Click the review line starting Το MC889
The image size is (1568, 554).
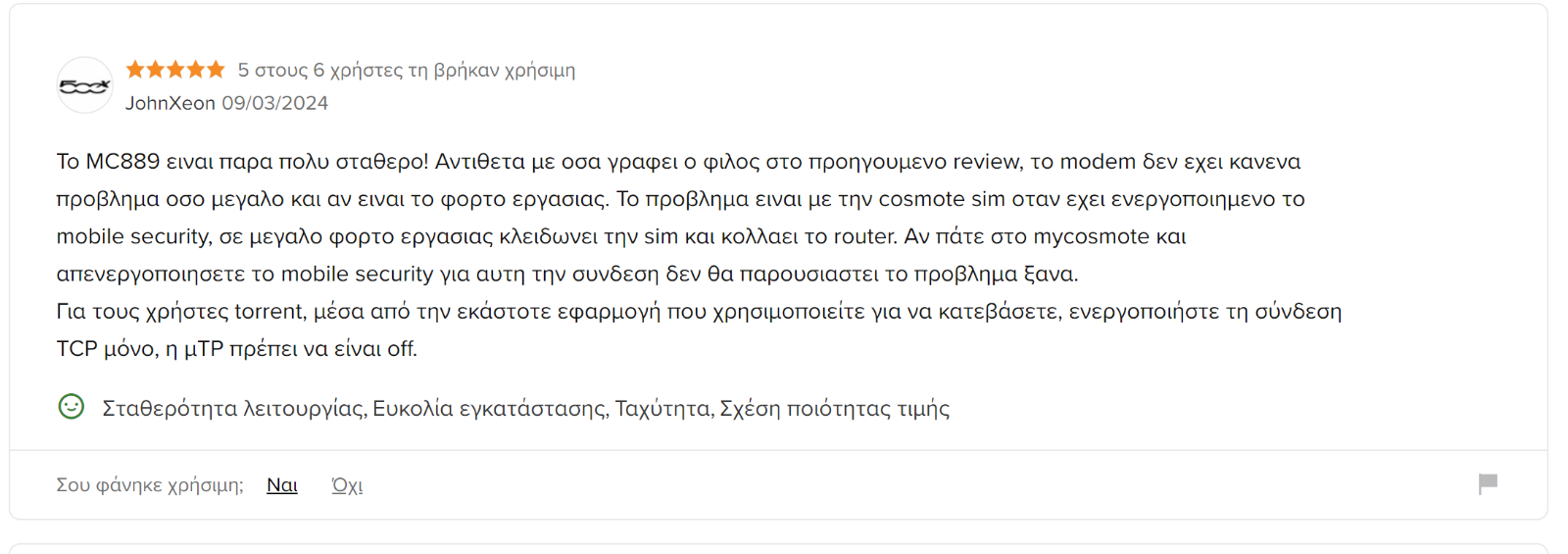678,162
